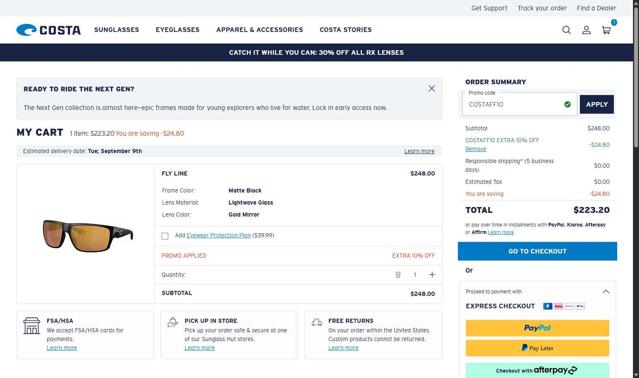
Task: Click the quantity value 1
Action: 415,275
